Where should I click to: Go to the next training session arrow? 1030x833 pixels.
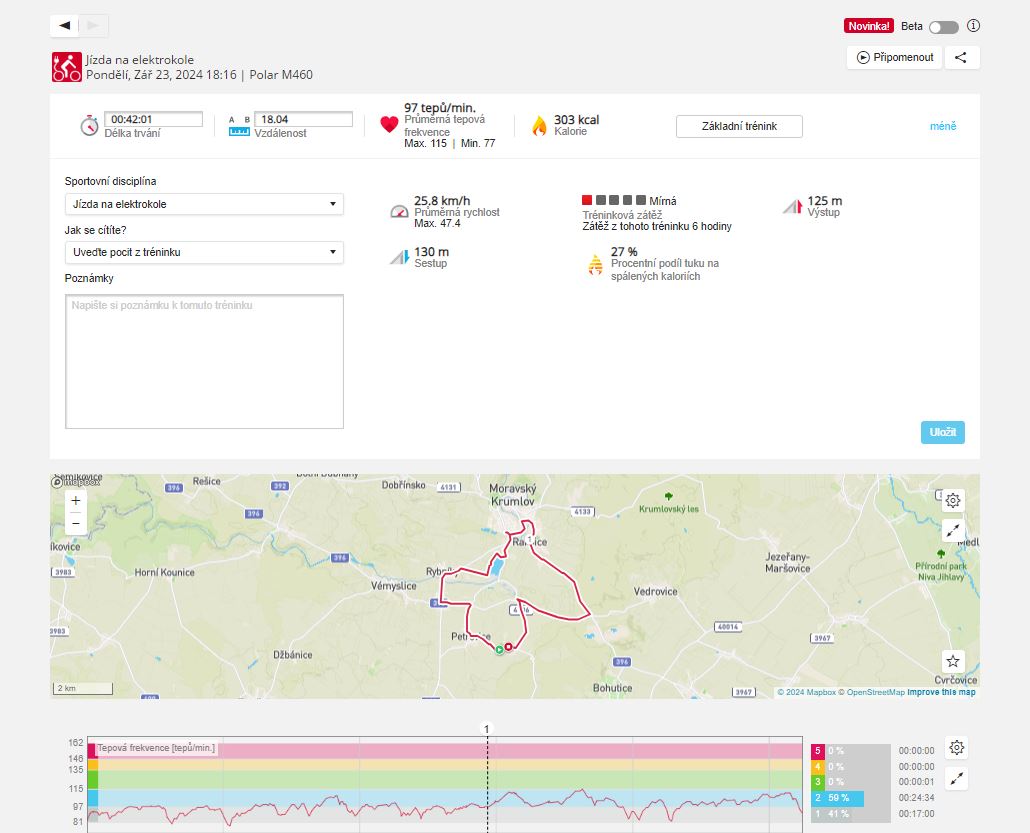pyautogui.click(x=93, y=26)
